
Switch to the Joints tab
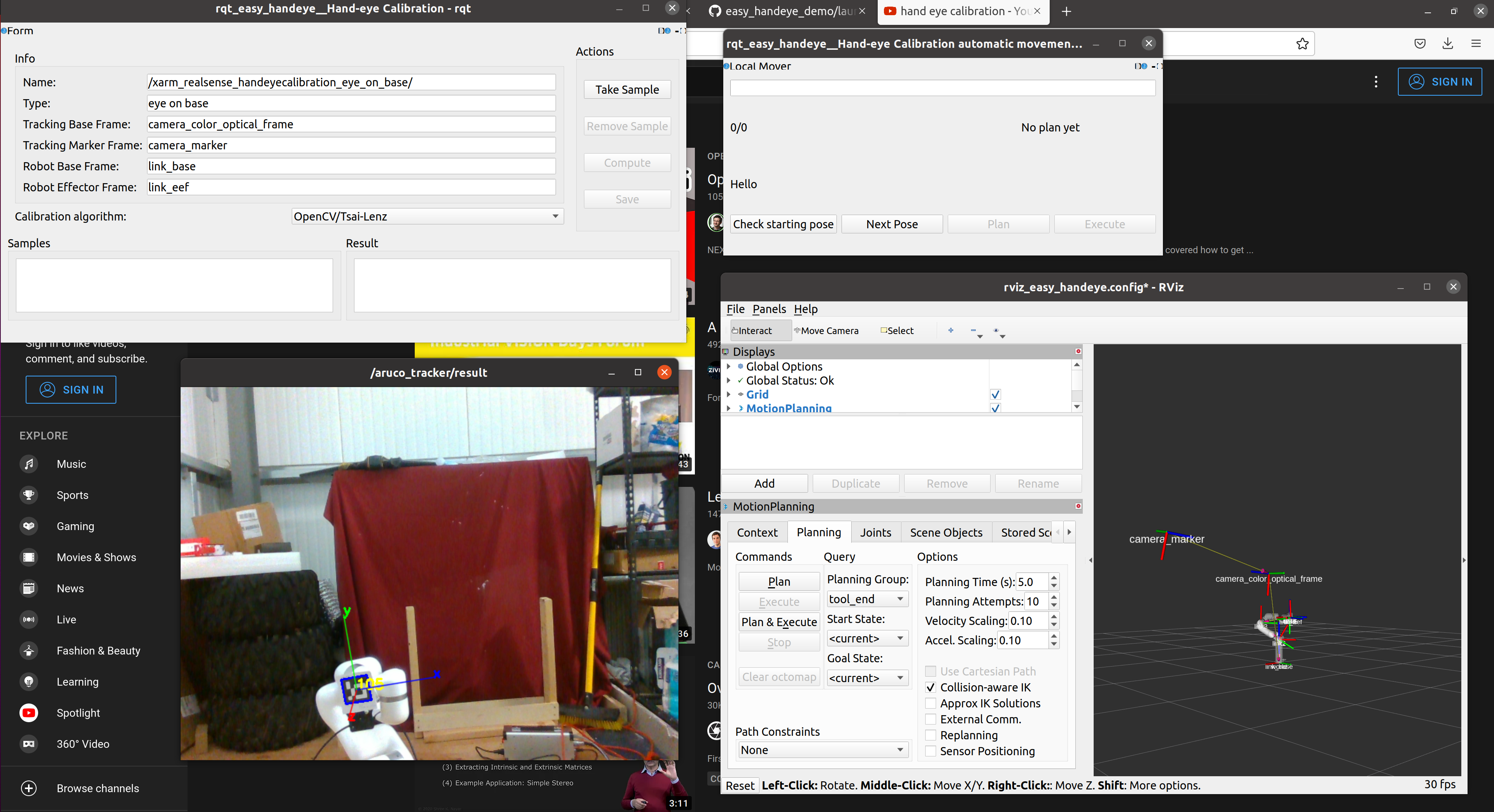tap(876, 532)
